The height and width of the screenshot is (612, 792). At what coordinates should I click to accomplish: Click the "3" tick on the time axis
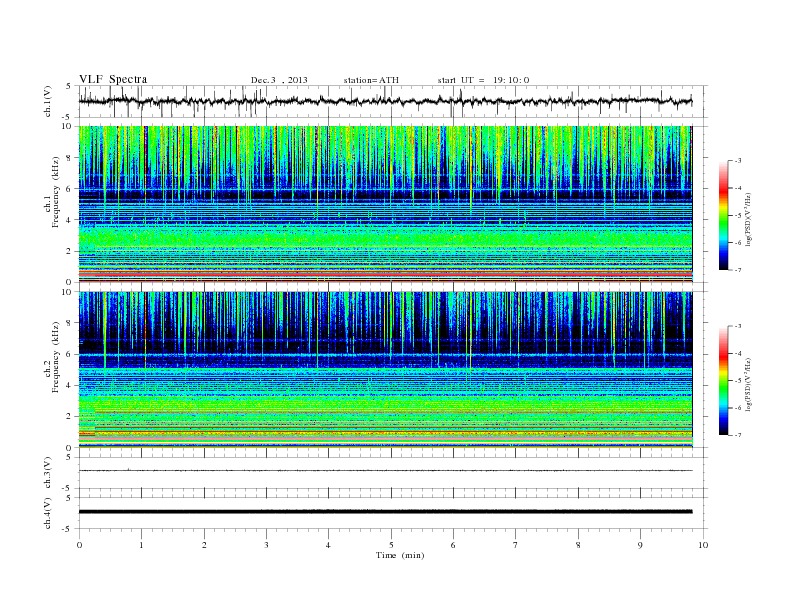tap(267, 545)
